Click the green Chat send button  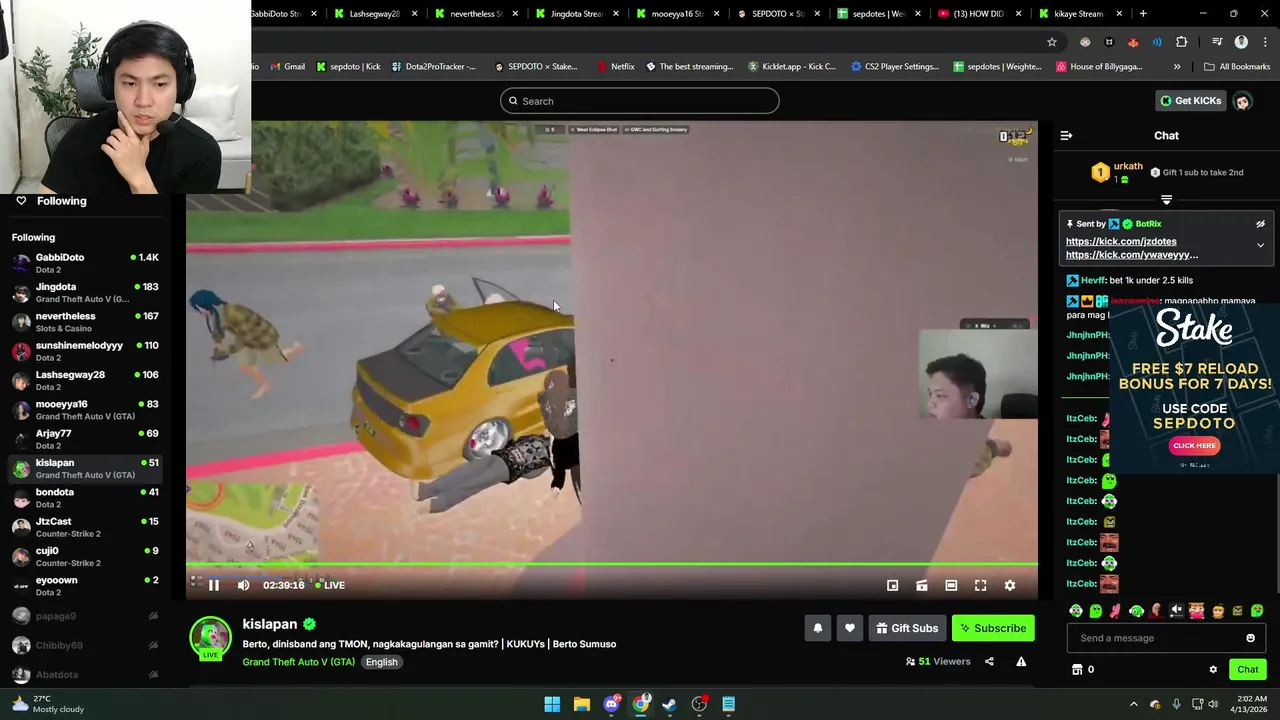(1247, 669)
